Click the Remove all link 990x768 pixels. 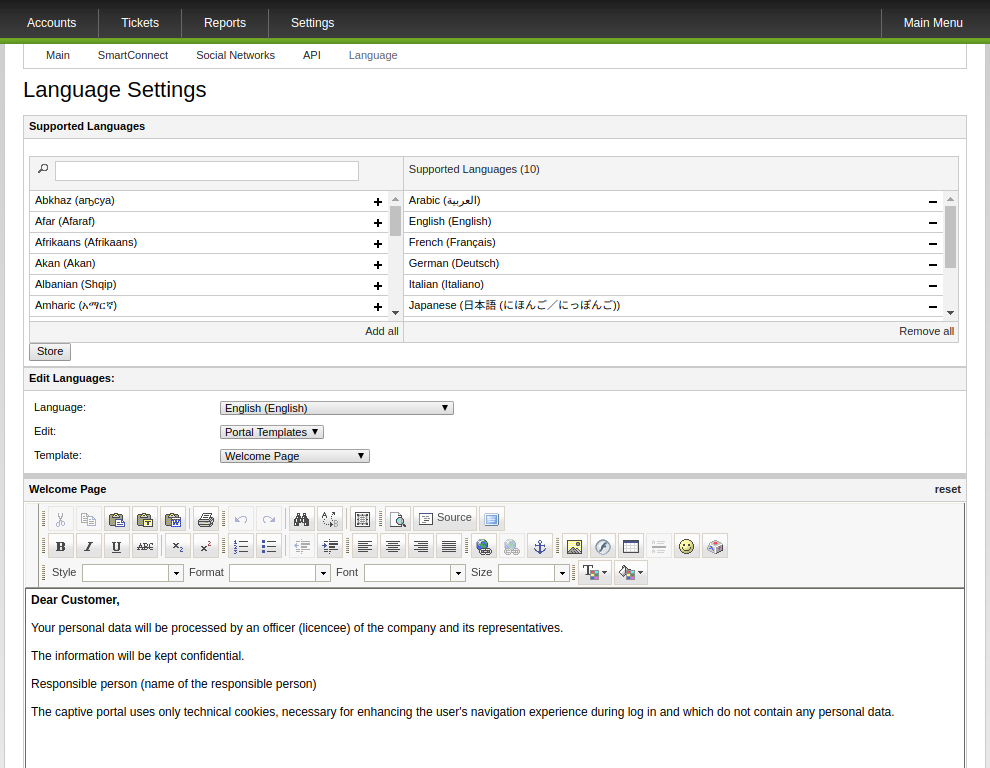point(926,332)
